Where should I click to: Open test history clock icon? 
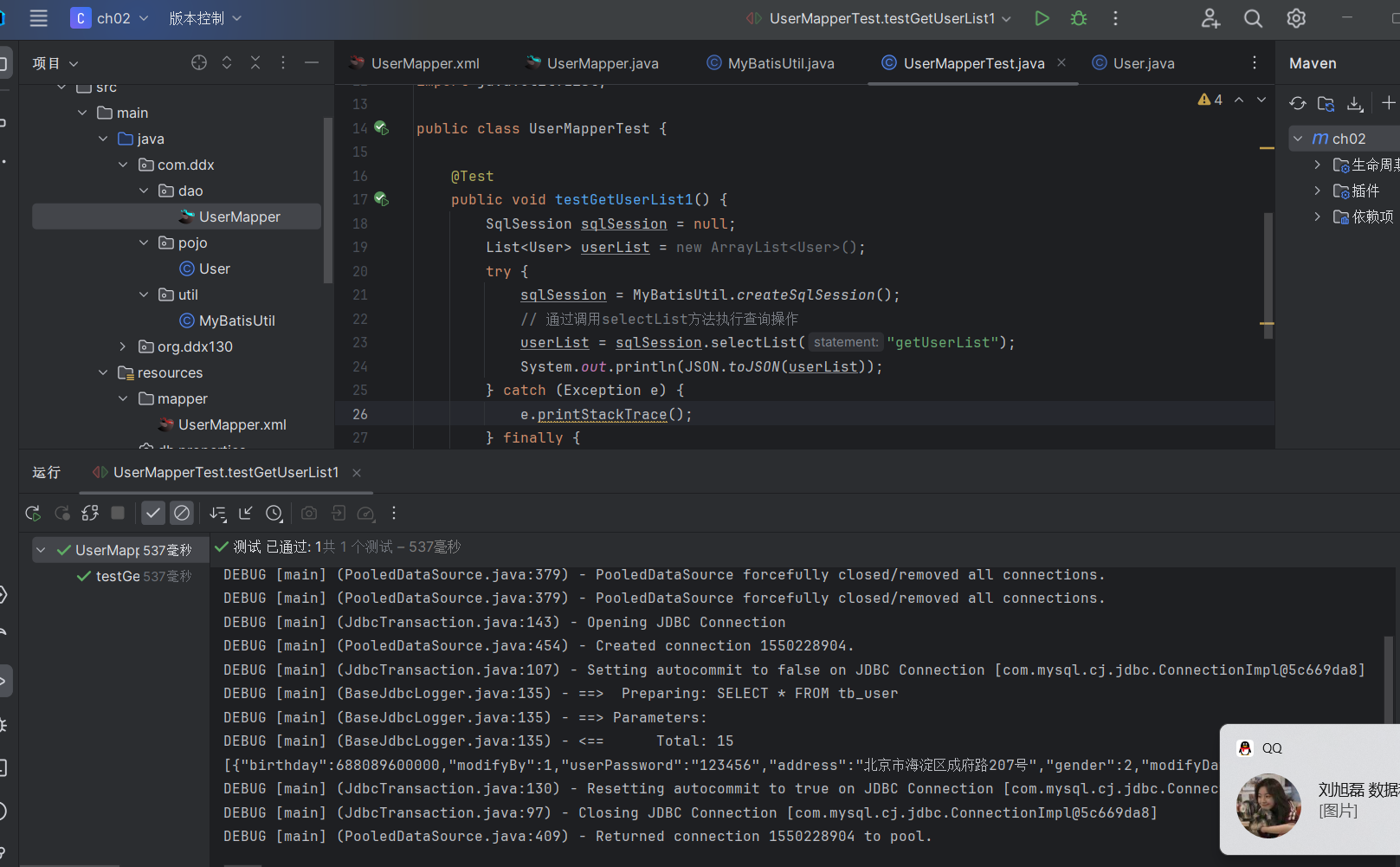(x=274, y=514)
